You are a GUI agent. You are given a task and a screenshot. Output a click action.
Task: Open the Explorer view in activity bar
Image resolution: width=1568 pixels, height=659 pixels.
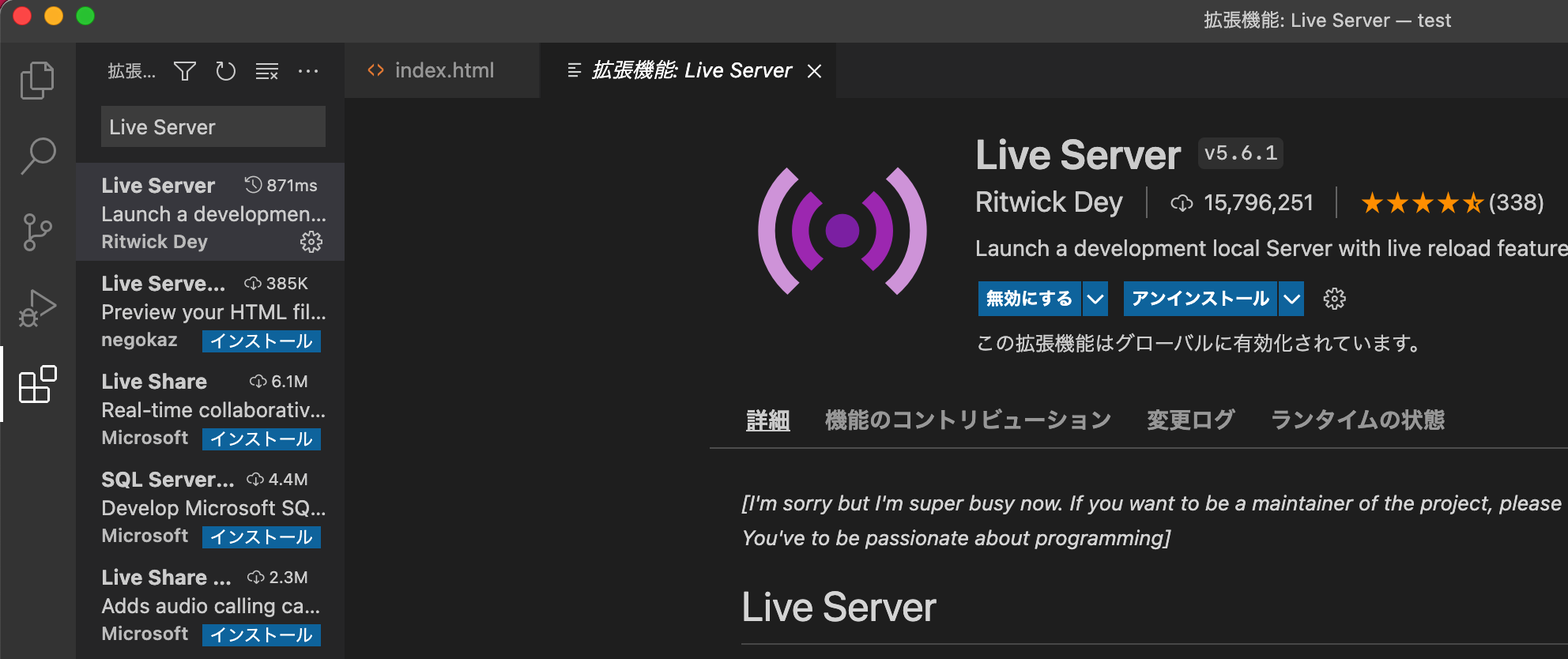pyautogui.click(x=37, y=80)
